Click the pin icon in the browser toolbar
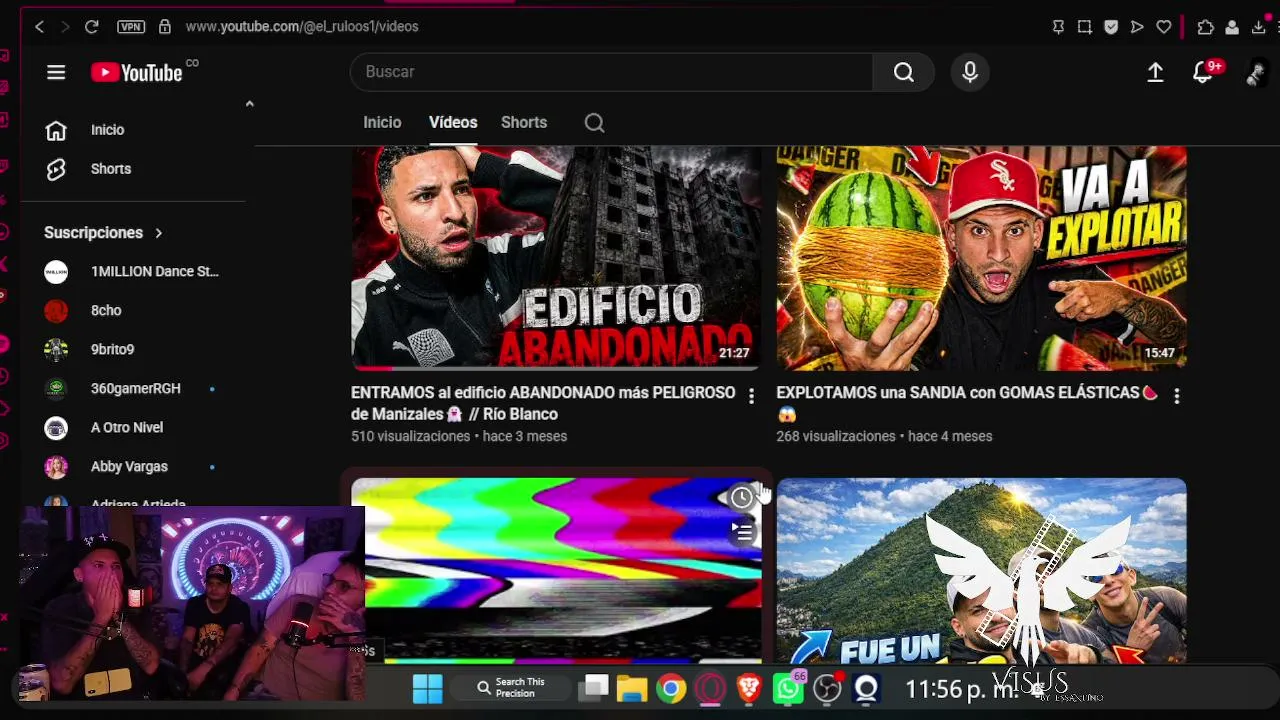The image size is (1280, 720). [x=1058, y=27]
